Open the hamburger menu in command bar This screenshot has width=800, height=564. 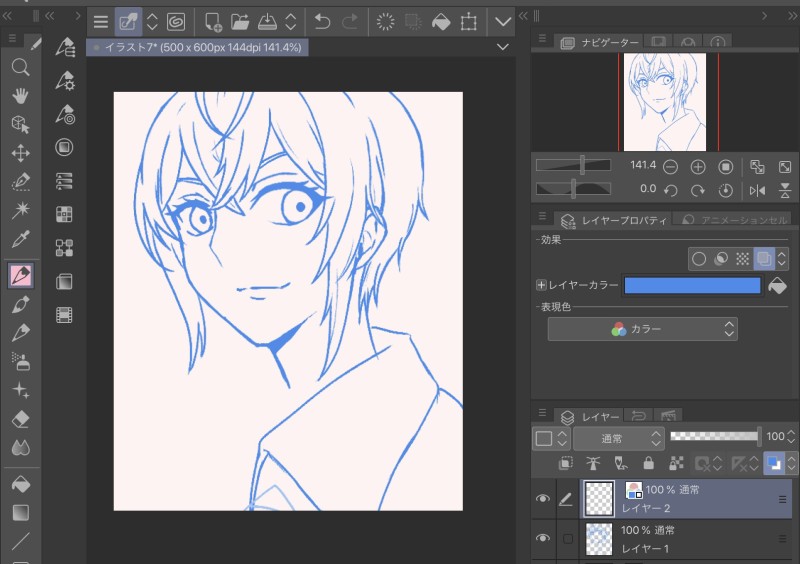click(101, 22)
